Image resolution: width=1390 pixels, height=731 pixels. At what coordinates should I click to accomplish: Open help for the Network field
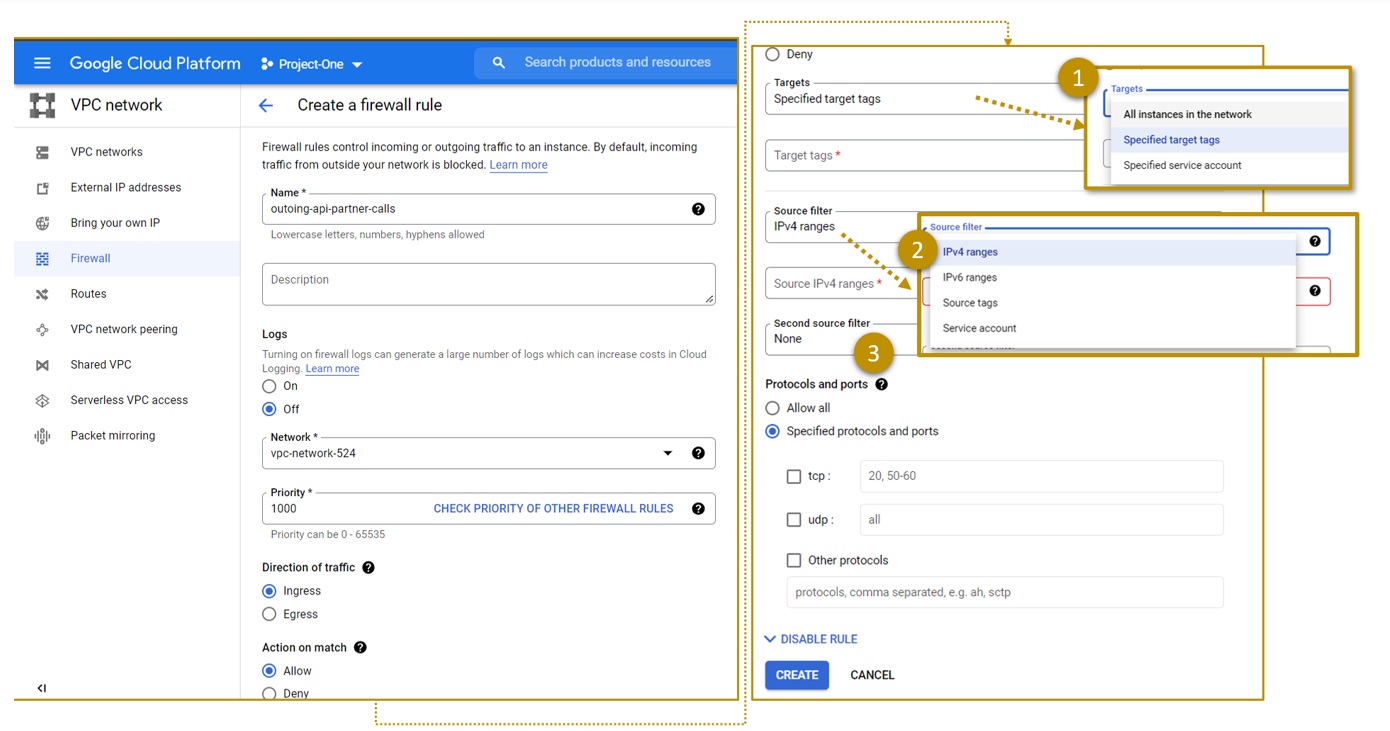tap(698, 453)
